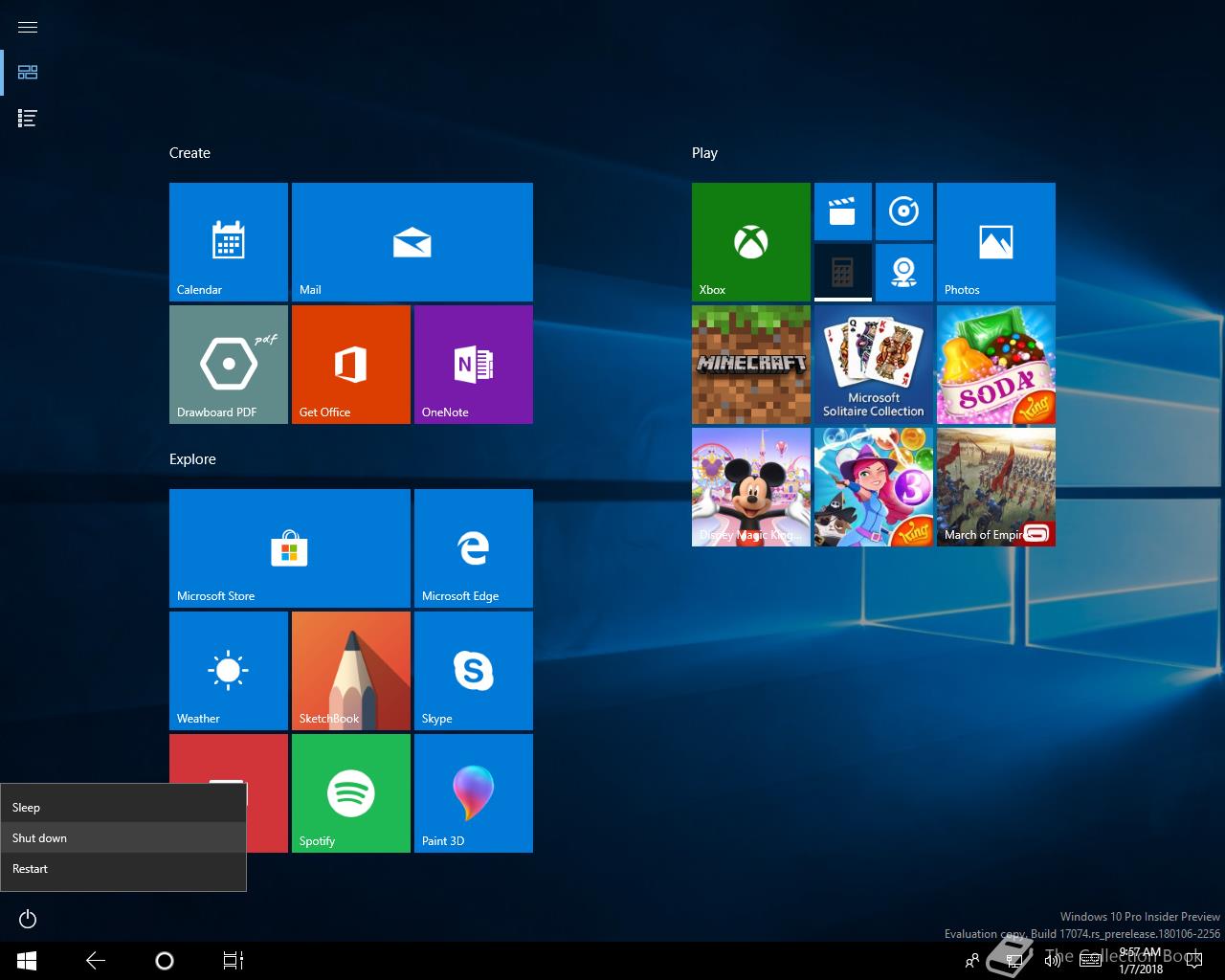Open the Get Office tile
Viewport: 1225px width, 980px height.
[x=351, y=365]
